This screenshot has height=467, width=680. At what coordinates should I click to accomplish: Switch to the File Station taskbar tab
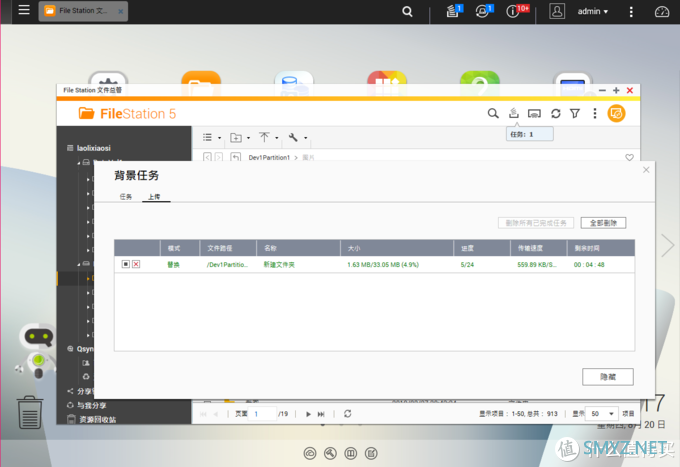pyautogui.click(x=83, y=11)
